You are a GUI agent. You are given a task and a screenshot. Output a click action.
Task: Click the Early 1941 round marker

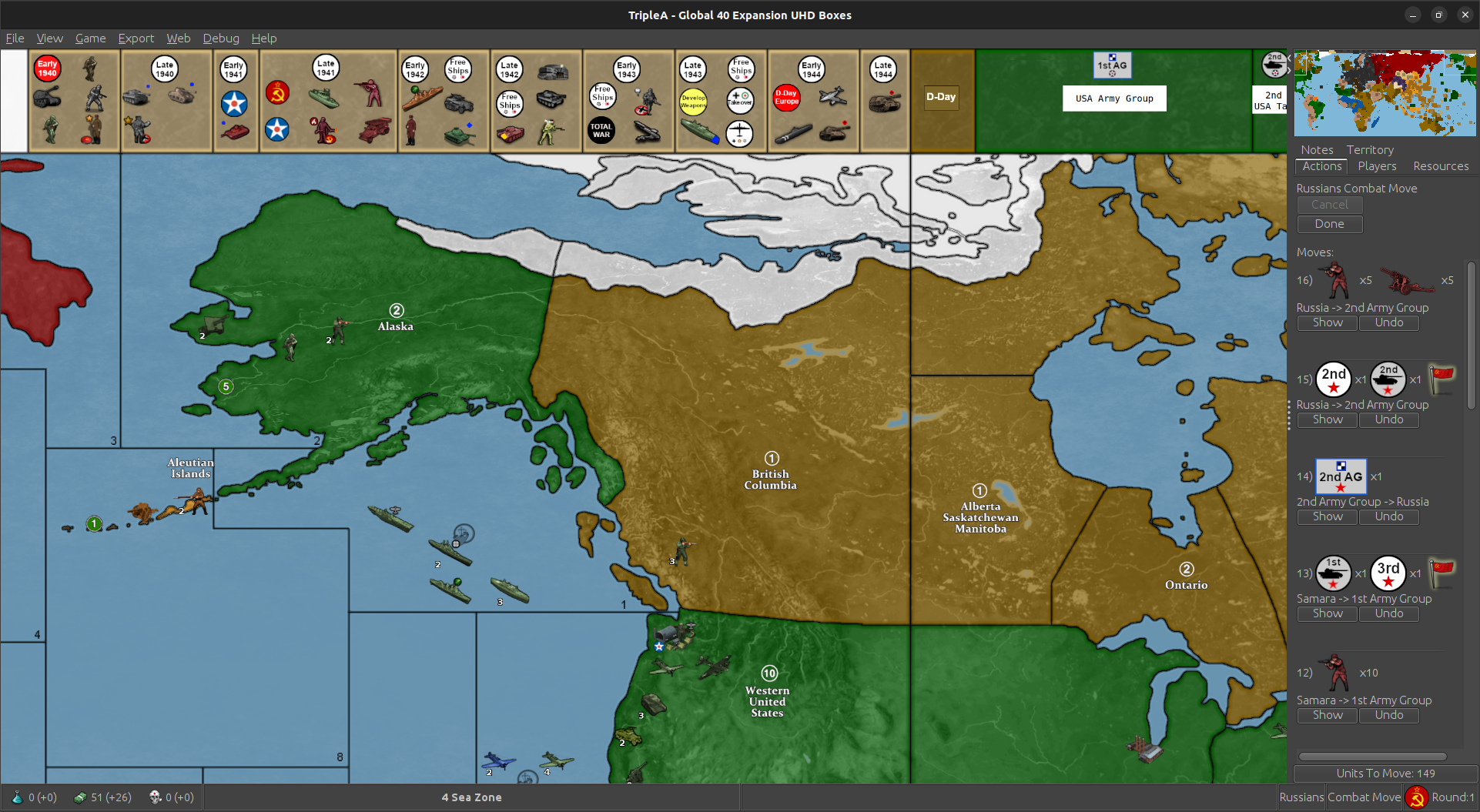[x=233, y=69]
